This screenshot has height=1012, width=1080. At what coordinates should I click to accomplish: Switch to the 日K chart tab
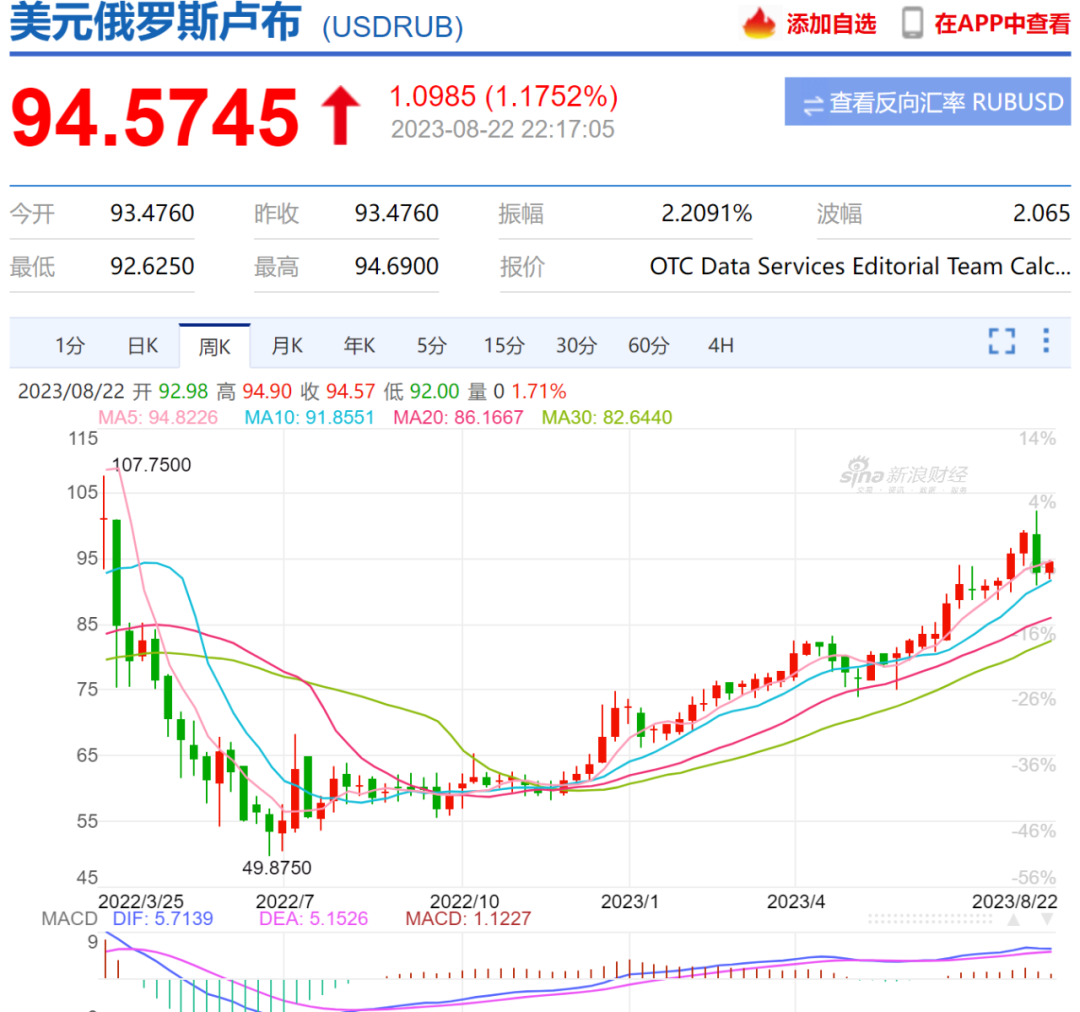pos(143,345)
